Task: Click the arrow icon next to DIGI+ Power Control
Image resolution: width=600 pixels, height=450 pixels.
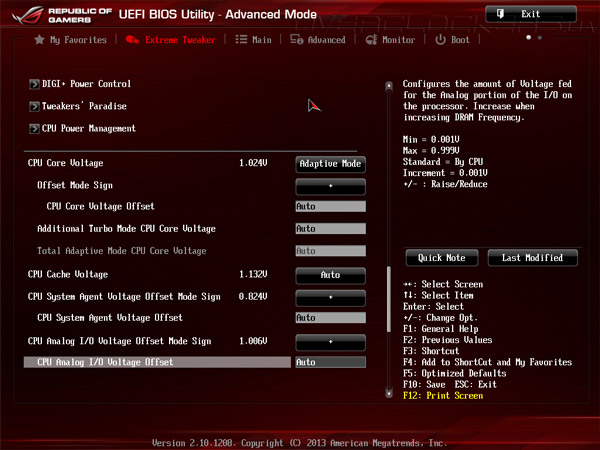Action: [x=34, y=84]
